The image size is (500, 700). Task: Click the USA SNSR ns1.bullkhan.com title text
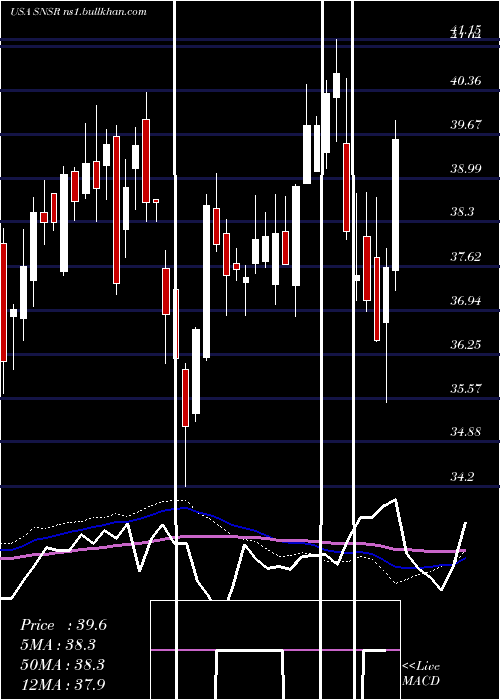pyautogui.click(x=78, y=11)
